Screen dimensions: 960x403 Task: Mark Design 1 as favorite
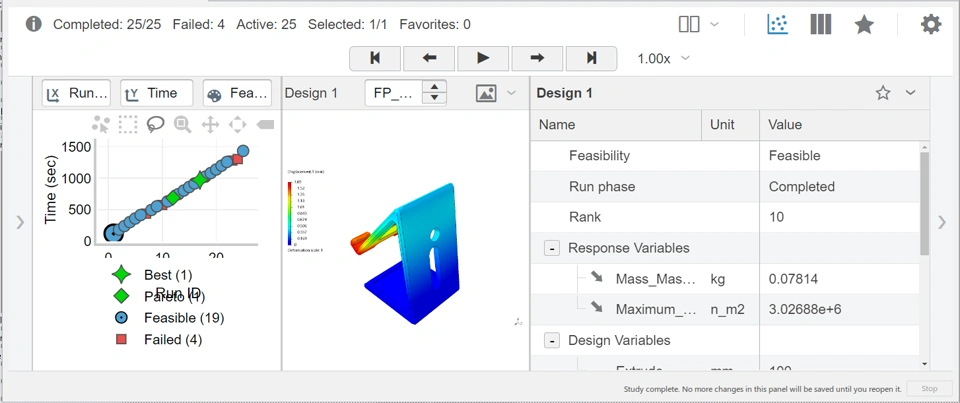pyautogui.click(x=883, y=93)
